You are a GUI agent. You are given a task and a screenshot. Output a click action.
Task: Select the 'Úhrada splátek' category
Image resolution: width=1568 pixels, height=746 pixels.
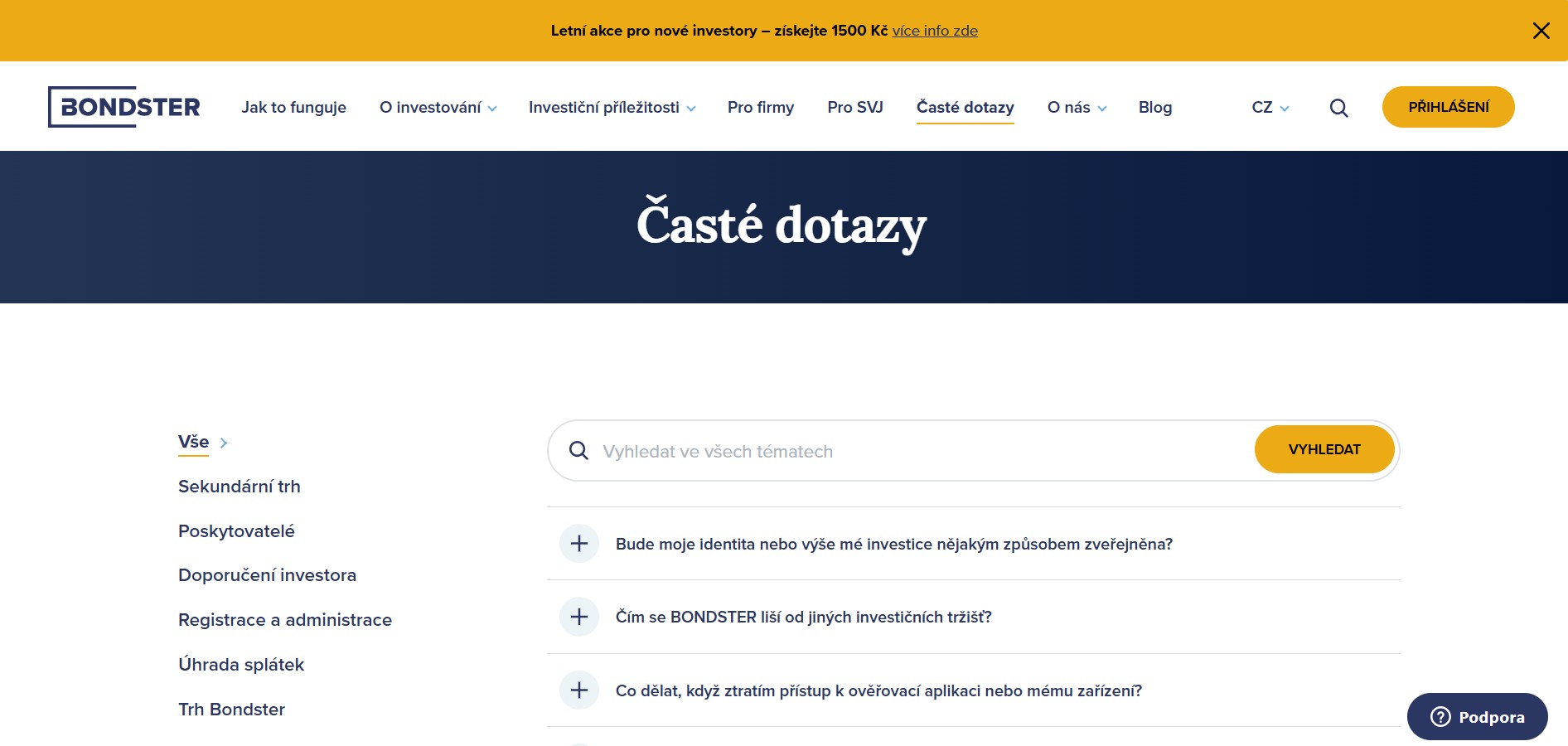tap(241, 665)
